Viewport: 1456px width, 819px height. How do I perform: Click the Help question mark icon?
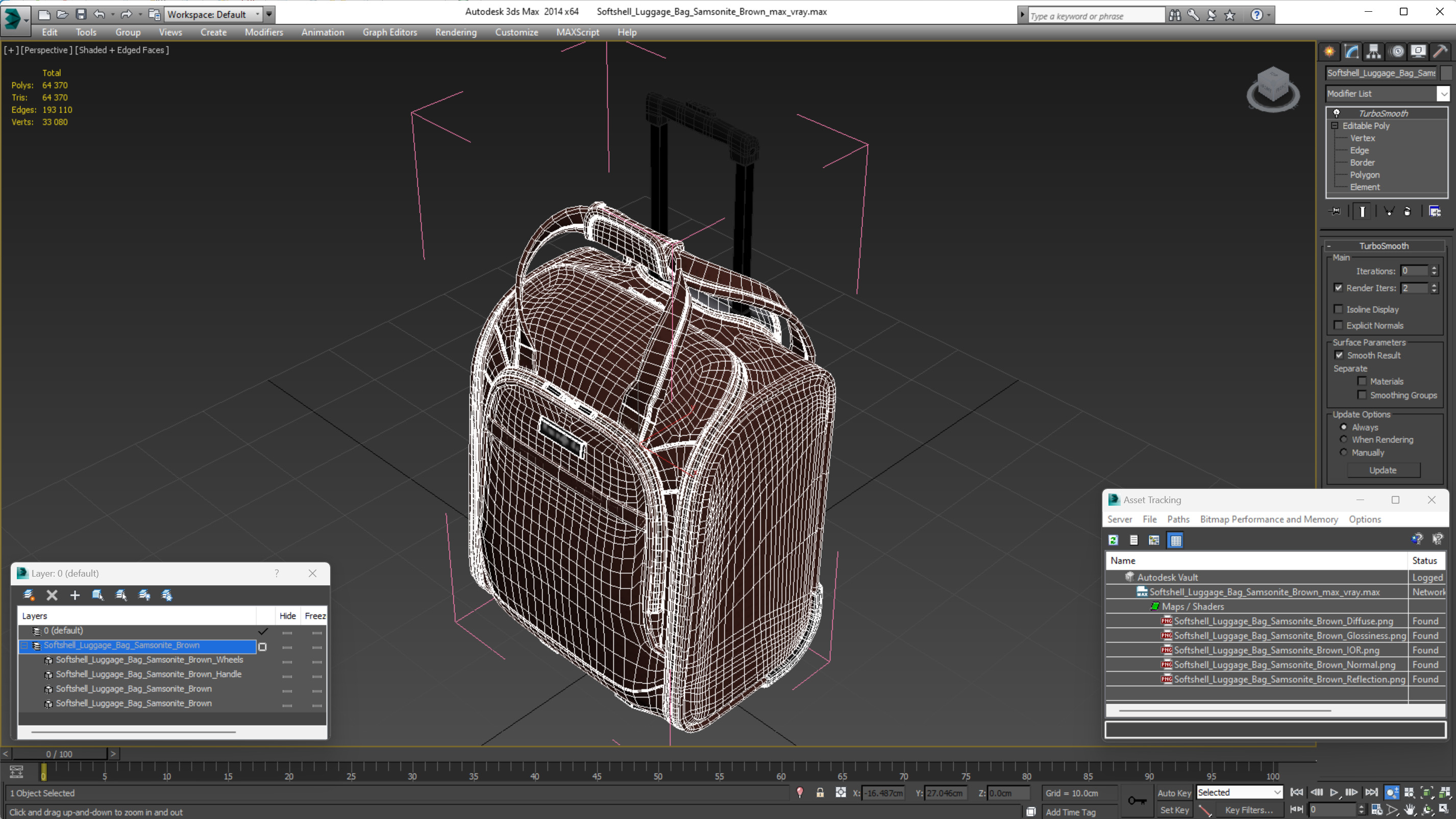[x=1256, y=15]
